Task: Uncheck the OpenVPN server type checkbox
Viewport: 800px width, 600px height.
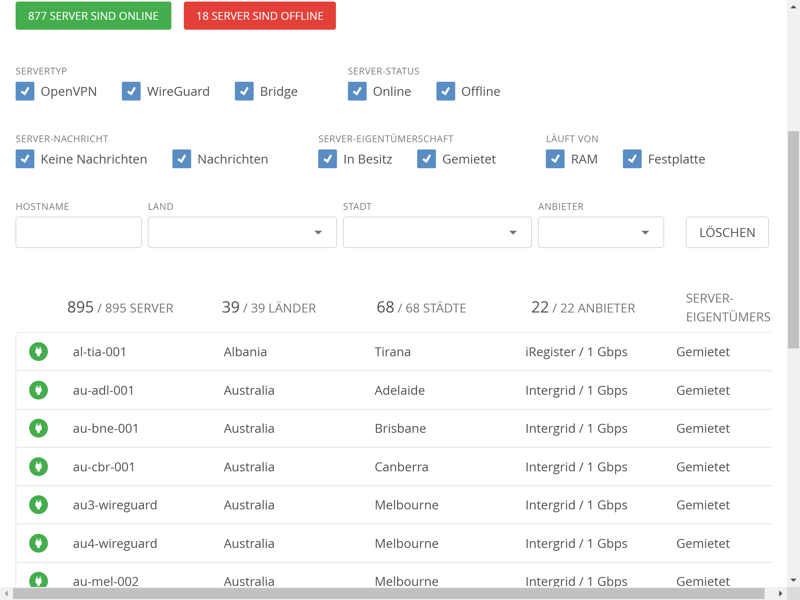Action: pos(25,91)
